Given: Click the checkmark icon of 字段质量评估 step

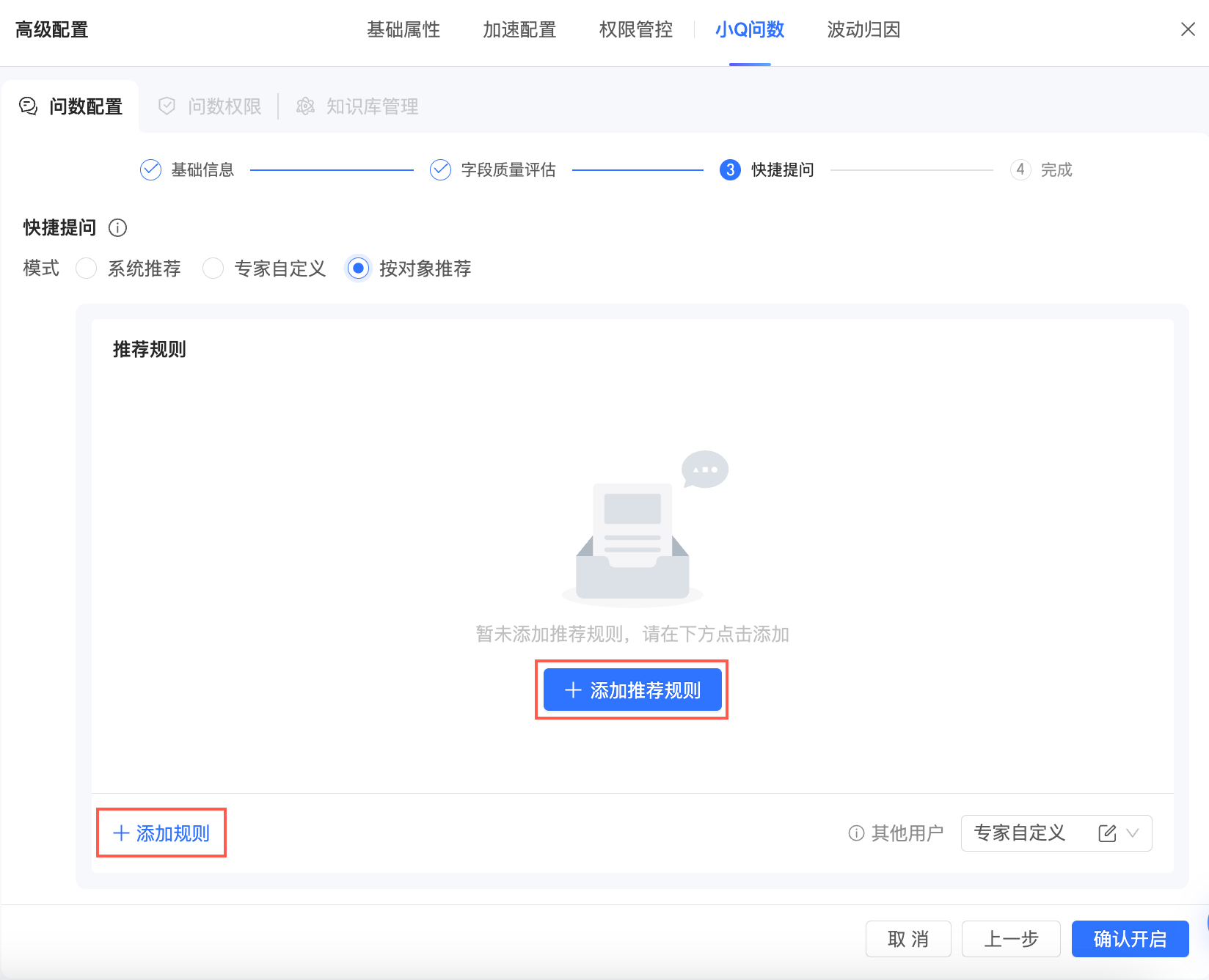Looking at the screenshot, I should click(440, 170).
